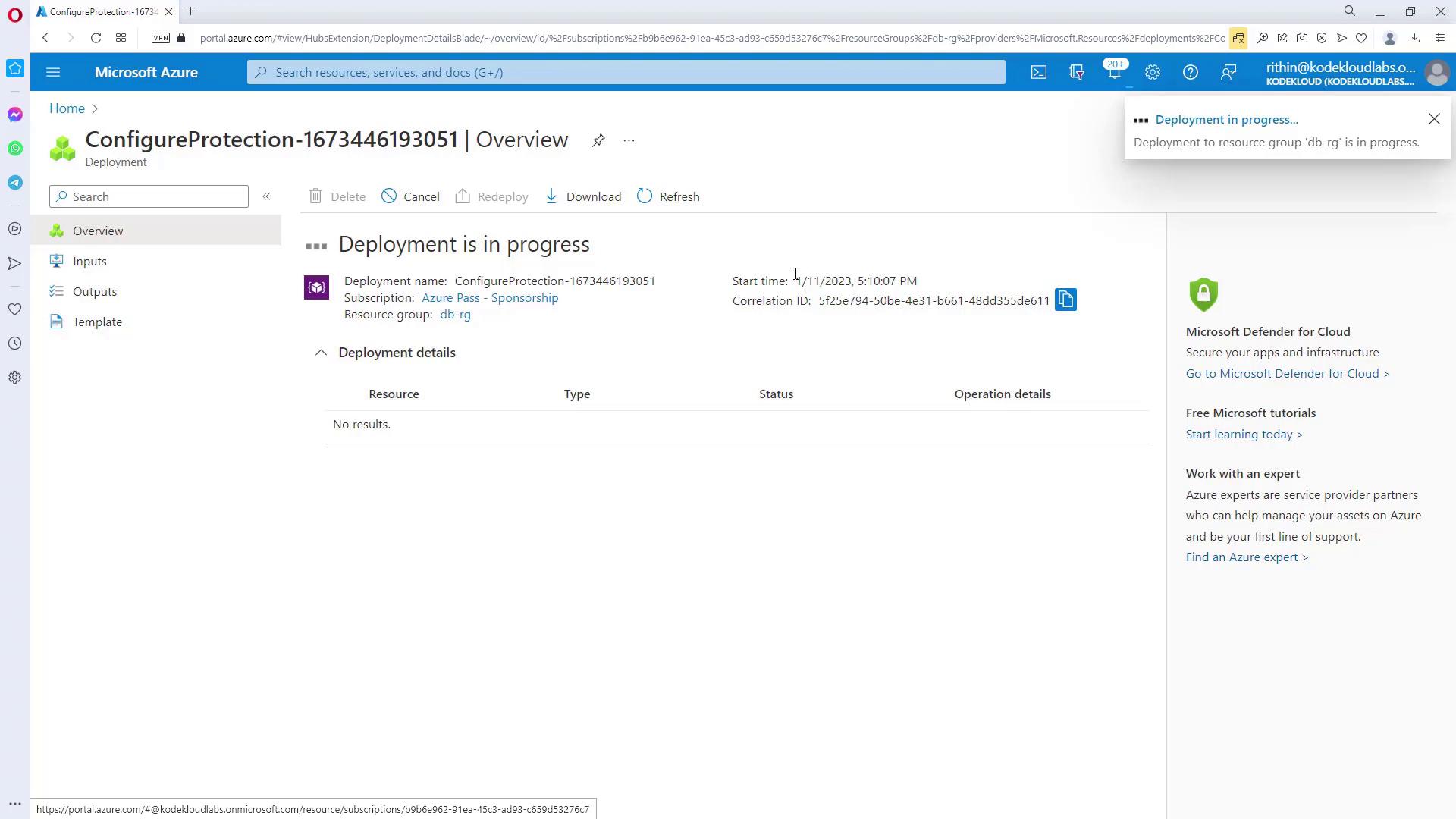The image size is (1456, 819).
Task: Open the Azure portal hamburger menu
Action: (x=53, y=72)
